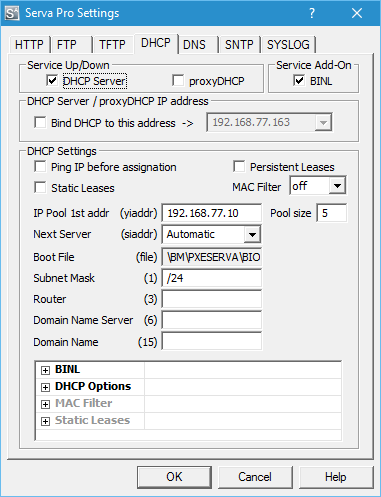Uncheck the DHCP Server checkbox

coord(52,80)
